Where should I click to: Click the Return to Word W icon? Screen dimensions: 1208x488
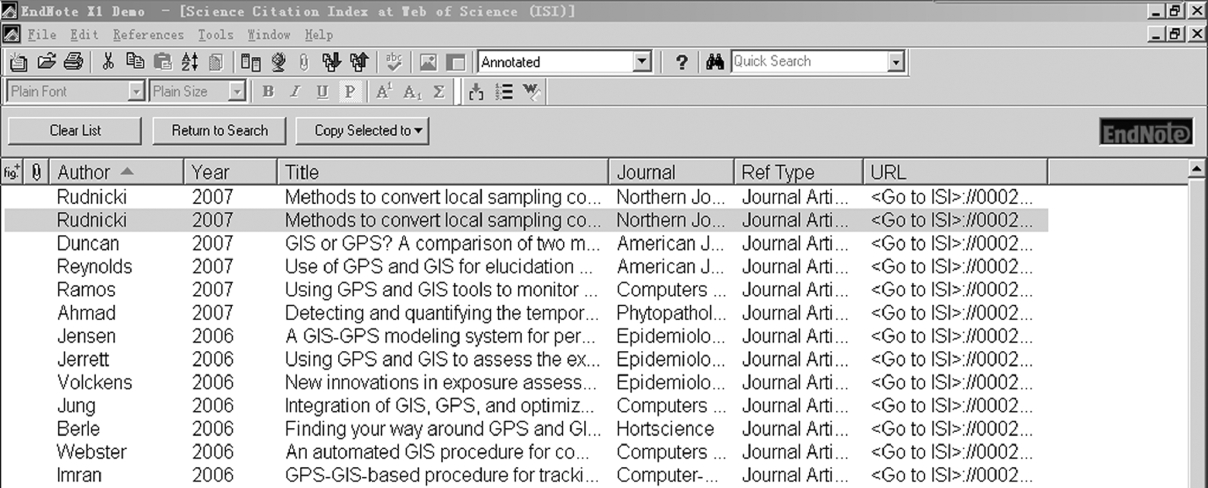pos(532,92)
